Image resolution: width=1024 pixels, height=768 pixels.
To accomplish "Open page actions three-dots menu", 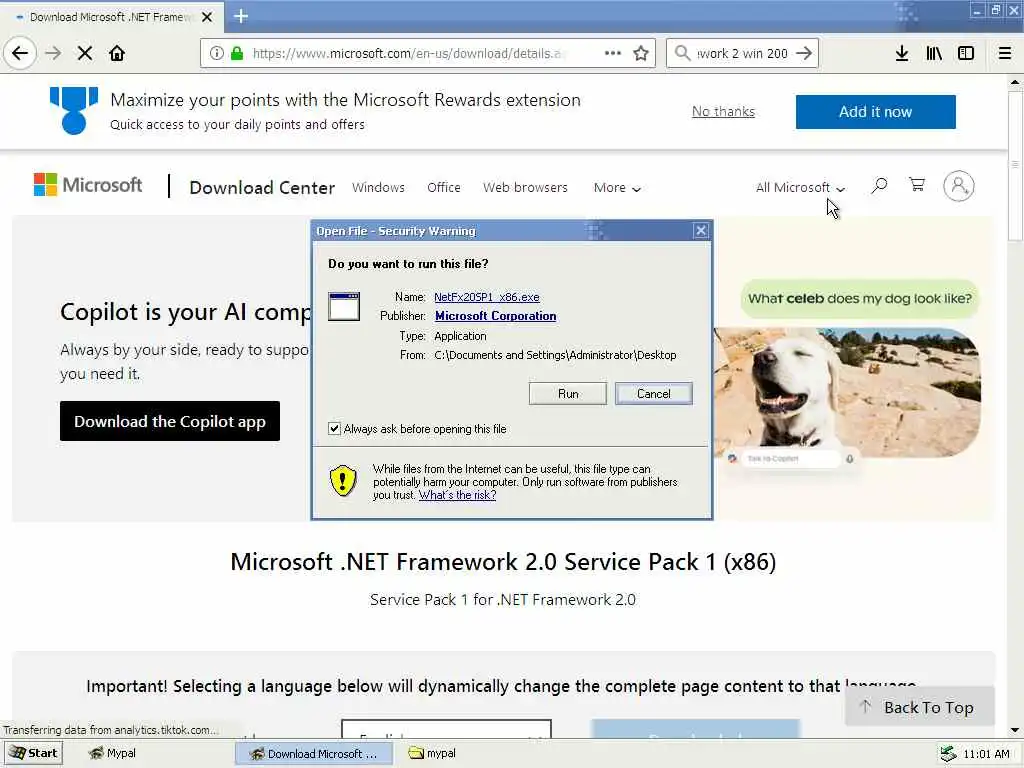I will pyautogui.click(x=613, y=53).
